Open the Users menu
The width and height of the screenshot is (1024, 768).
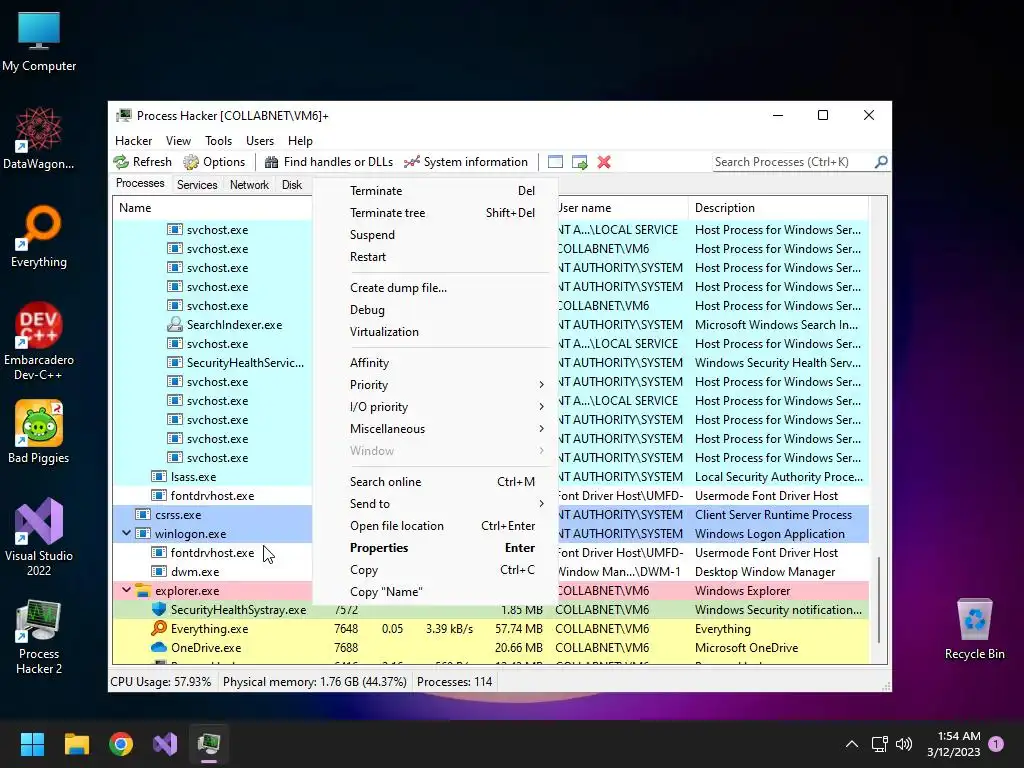[x=259, y=140]
